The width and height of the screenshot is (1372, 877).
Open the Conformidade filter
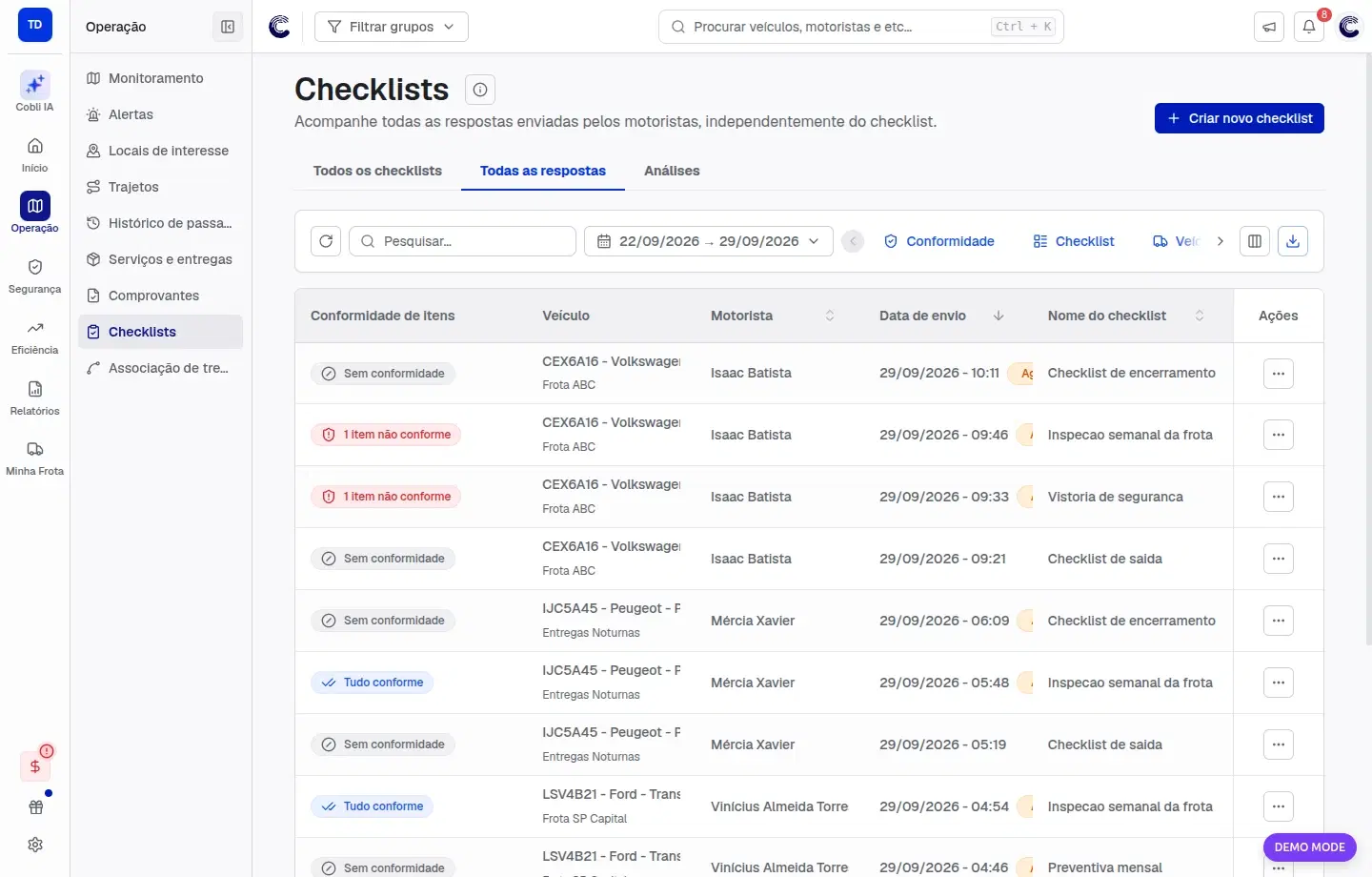pos(939,241)
